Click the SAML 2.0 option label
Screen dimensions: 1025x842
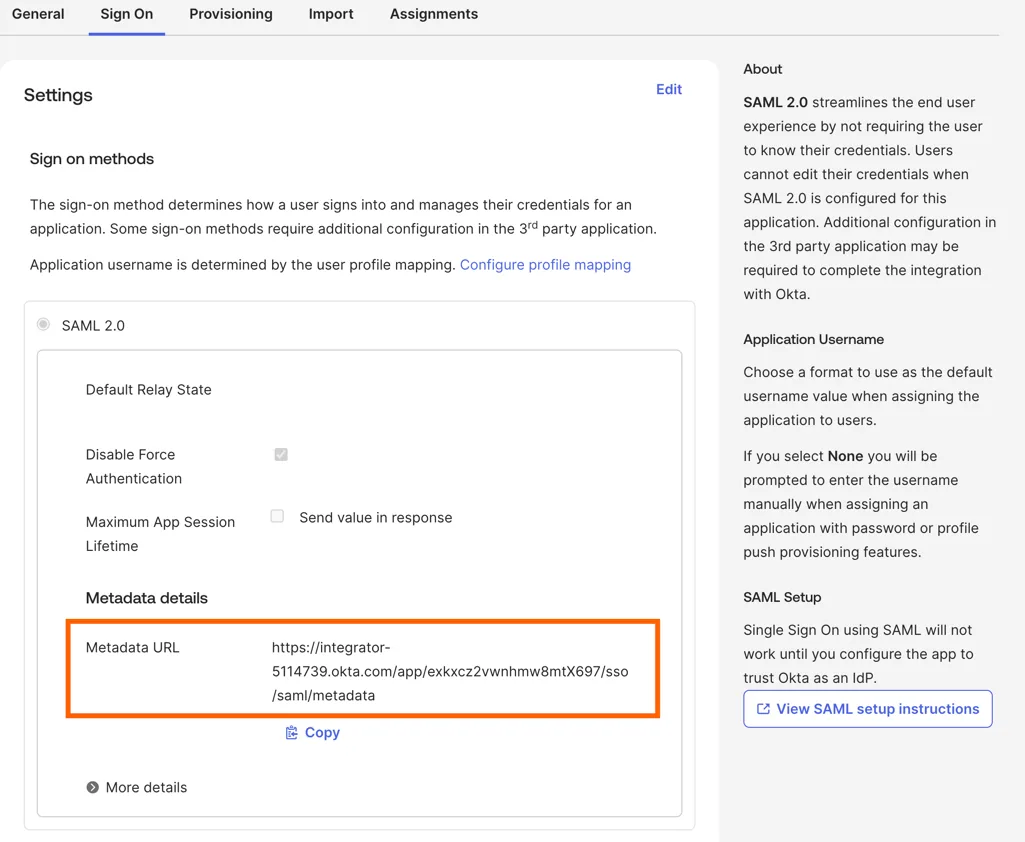tap(93, 326)
